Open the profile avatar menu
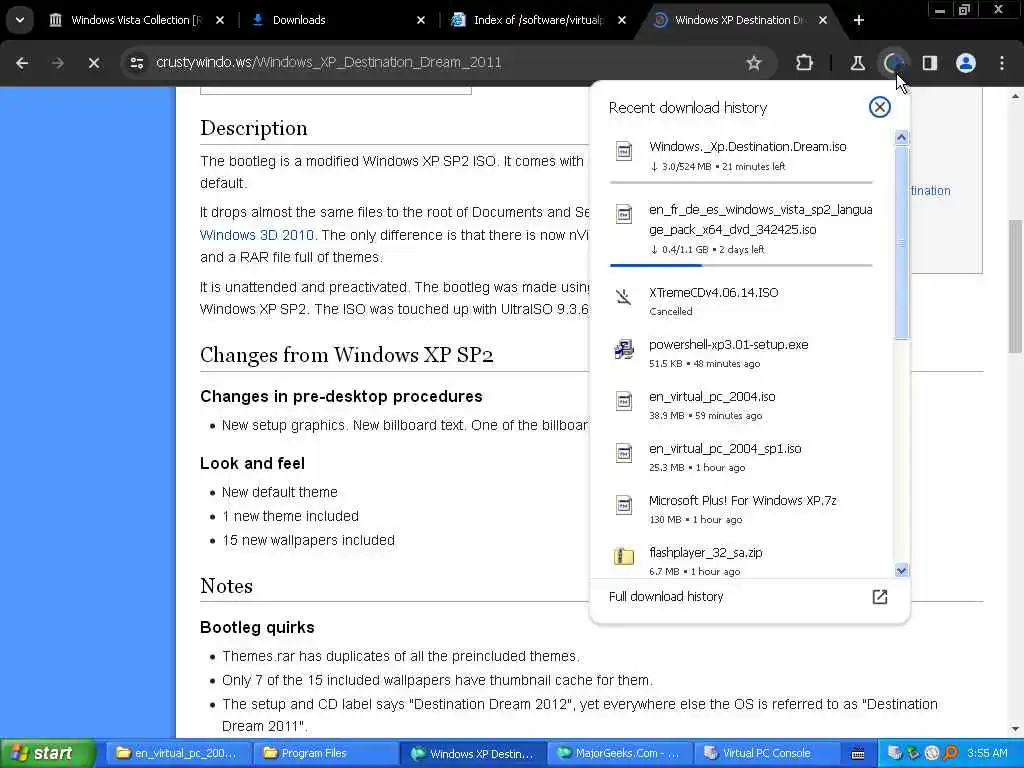The width and height of the screenshot is (1024, 768). tap(966, 63)
